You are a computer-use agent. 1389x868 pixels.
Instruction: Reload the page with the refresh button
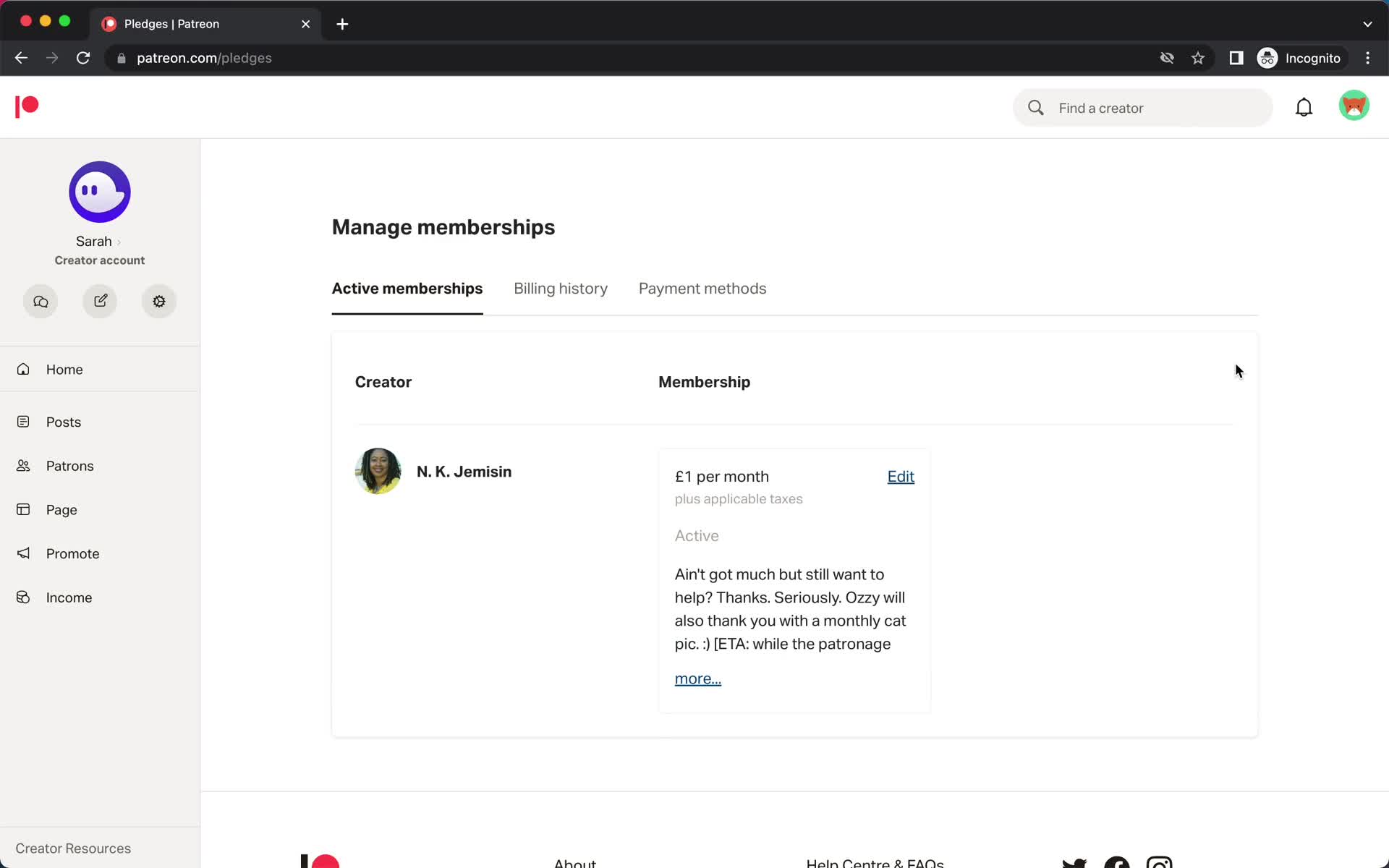83,58
